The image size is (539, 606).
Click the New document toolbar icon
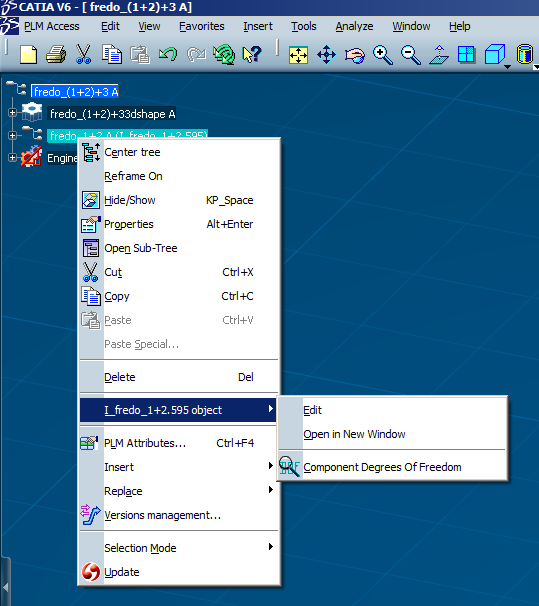click(28, 54)
